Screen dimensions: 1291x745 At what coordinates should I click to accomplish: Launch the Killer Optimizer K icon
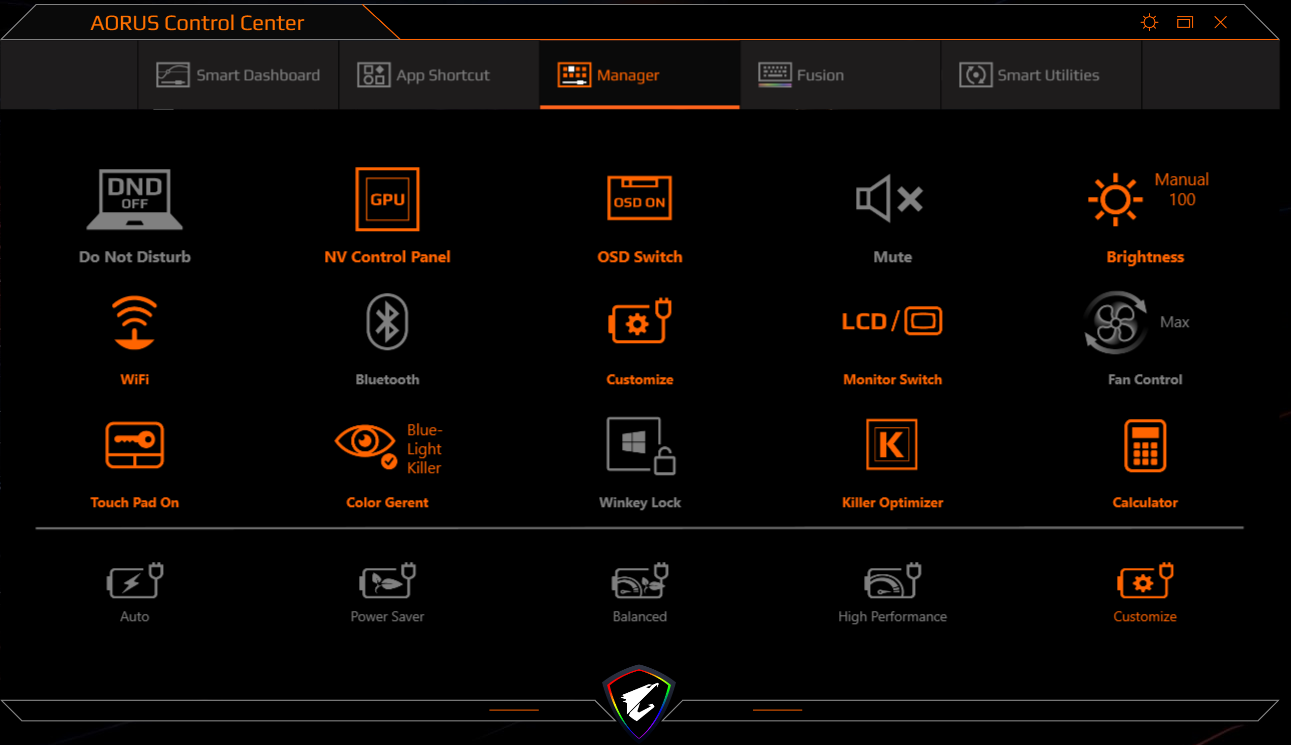coord(892,445)
